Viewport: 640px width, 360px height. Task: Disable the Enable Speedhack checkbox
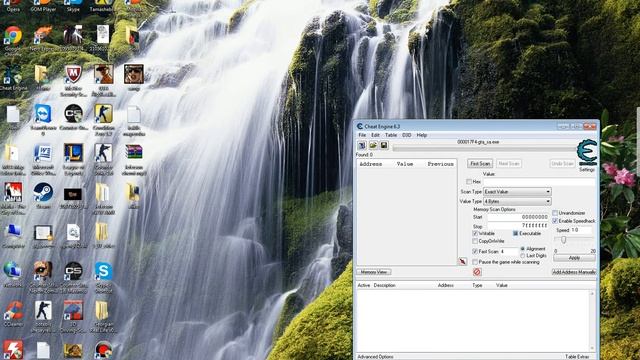pos(555,221)
